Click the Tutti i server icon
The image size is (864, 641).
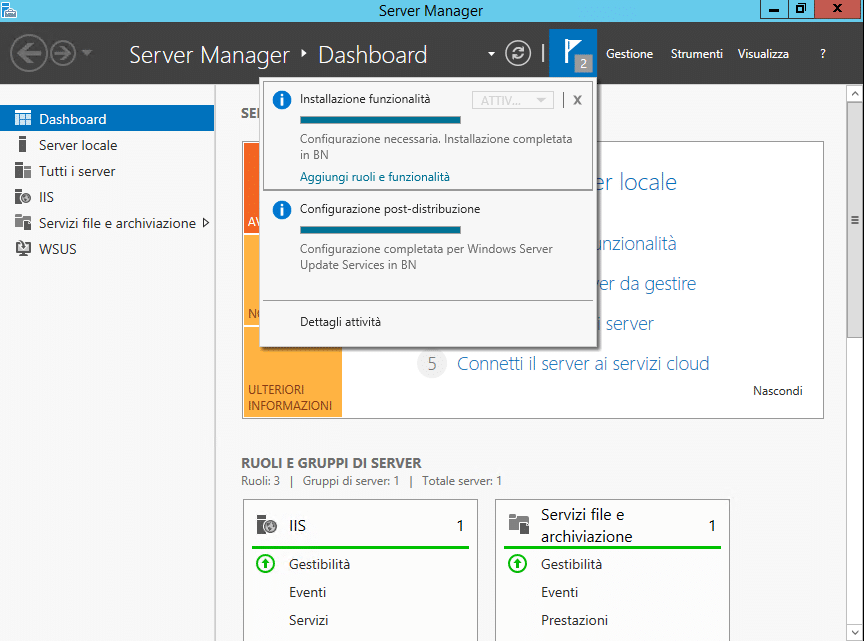(23, 170)
